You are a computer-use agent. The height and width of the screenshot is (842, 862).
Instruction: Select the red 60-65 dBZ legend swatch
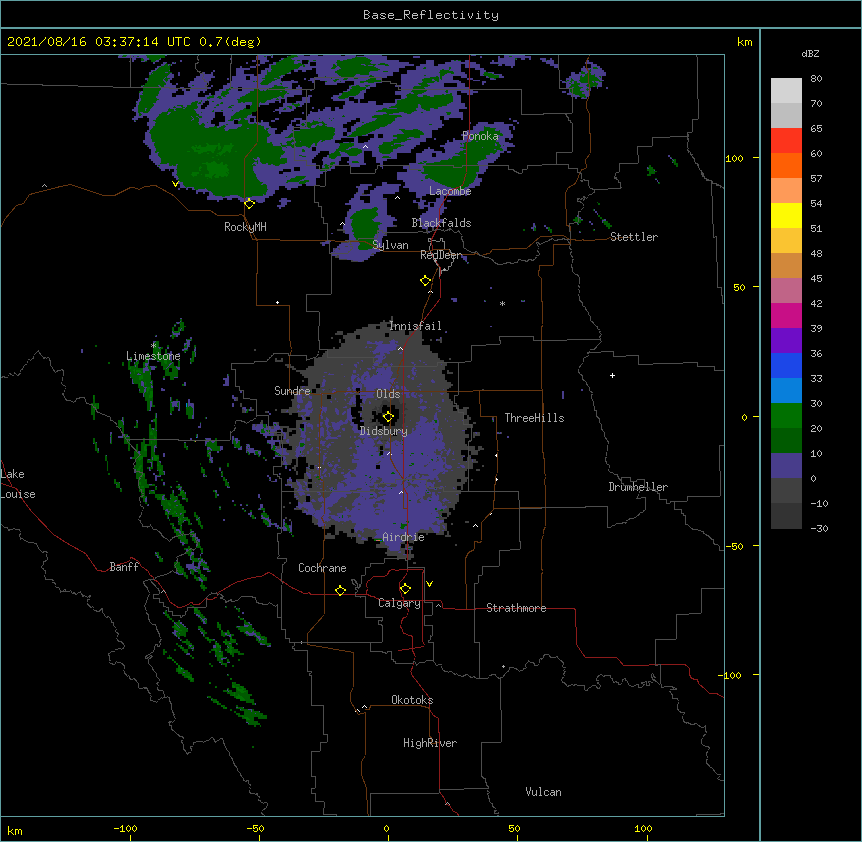click(786, 140)
